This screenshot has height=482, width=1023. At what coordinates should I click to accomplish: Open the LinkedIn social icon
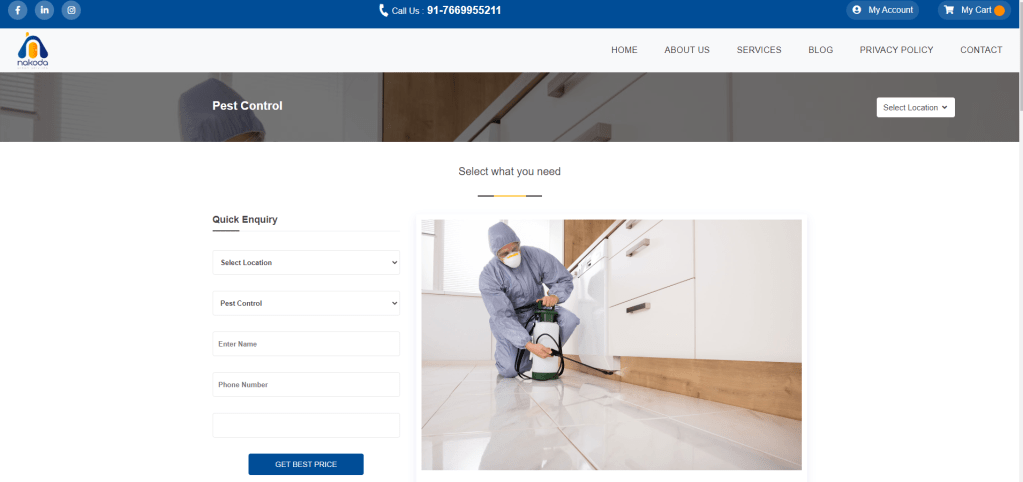(45, 10)
